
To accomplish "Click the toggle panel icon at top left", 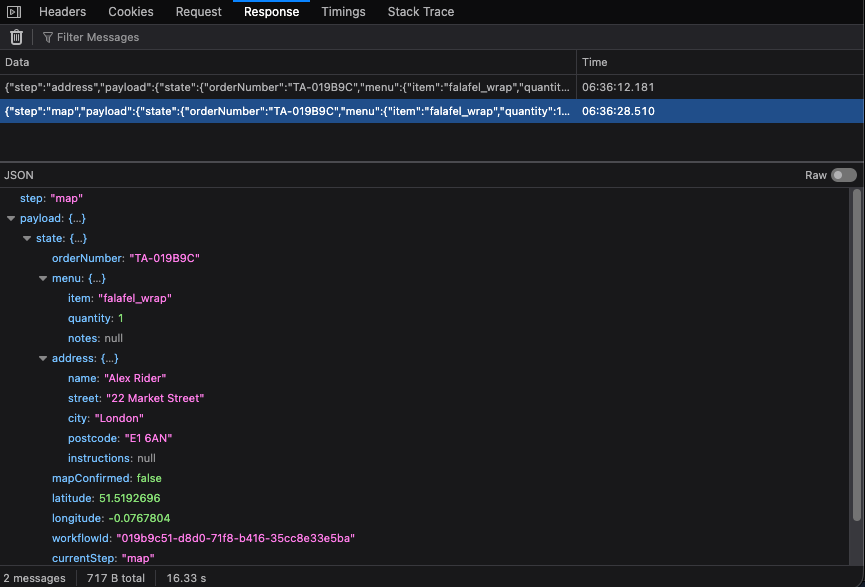I will coord(14,12).
